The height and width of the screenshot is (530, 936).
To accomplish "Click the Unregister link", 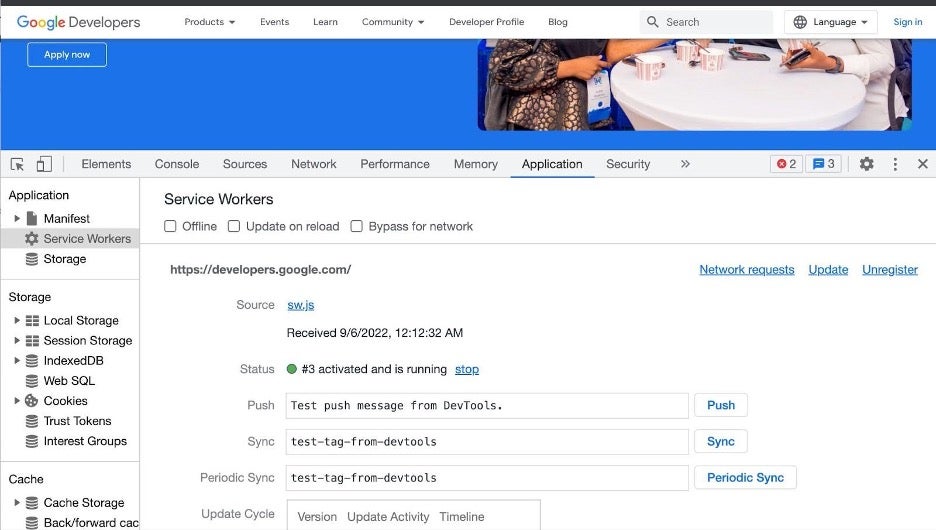I will tap(889, 270).
